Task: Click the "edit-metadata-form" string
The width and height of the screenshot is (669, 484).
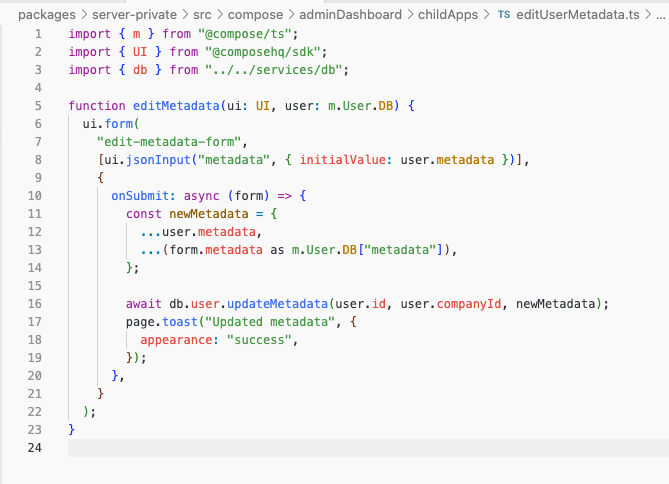Action: pyautogui.click(x=169, y=142)
